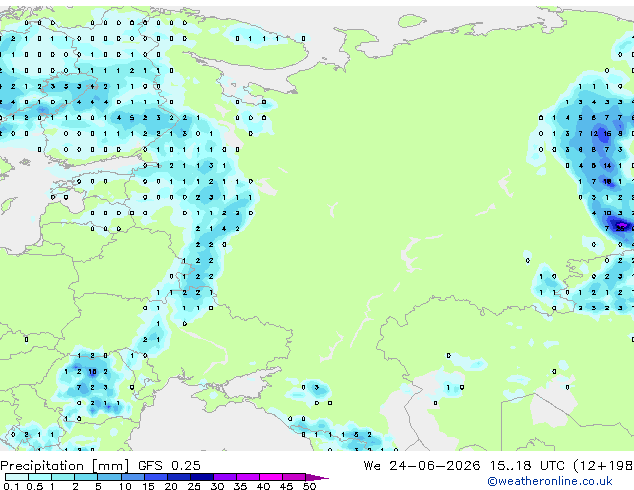This screenshot has height=490, width=634.
Task: Select the 2–5 mm legend swatch
Action: [86, 477]
